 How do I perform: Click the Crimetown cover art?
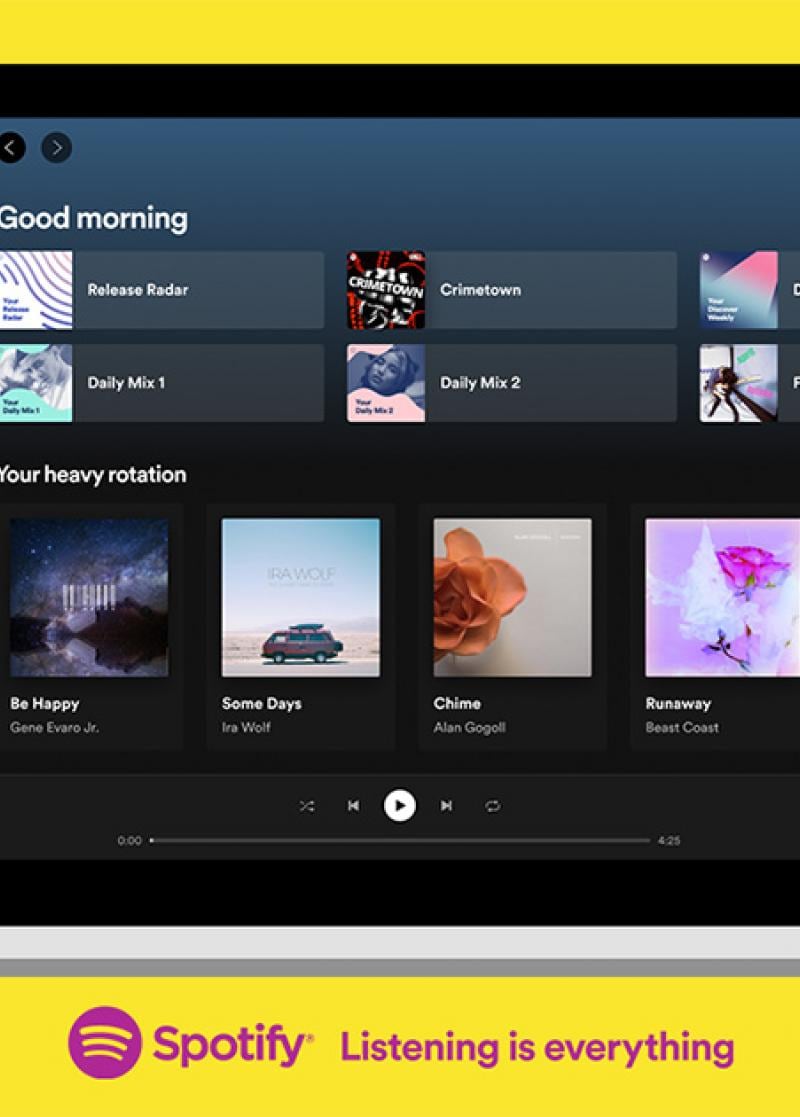(x=386, y=290)
